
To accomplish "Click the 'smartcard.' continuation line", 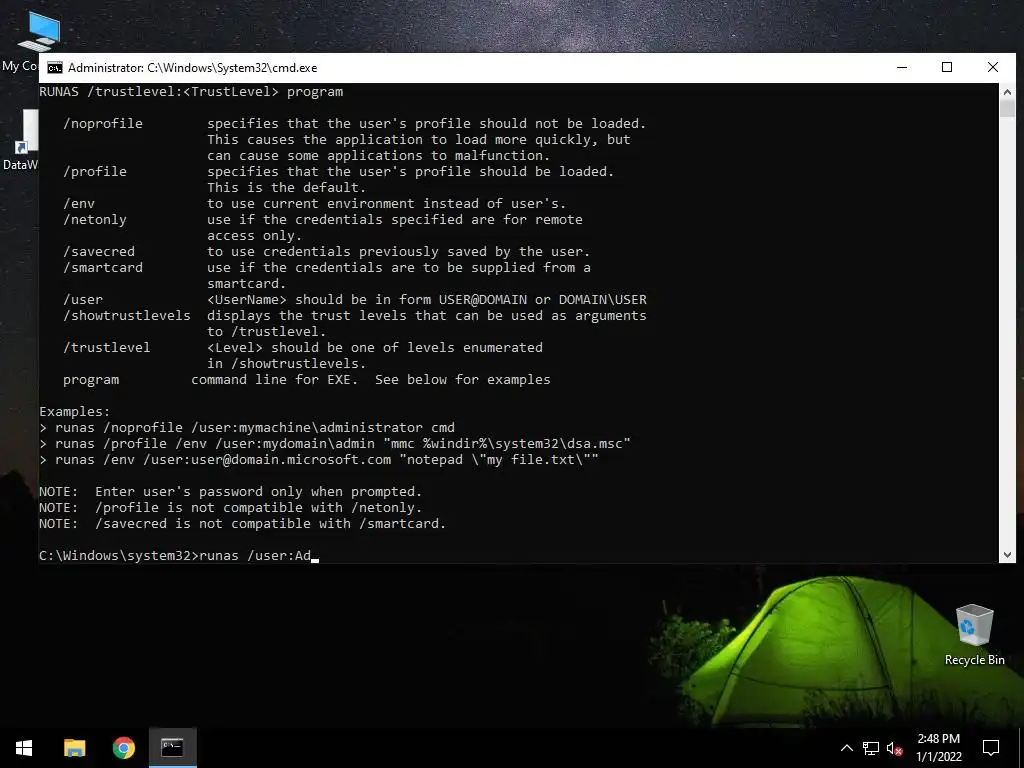I will point(247,283).
